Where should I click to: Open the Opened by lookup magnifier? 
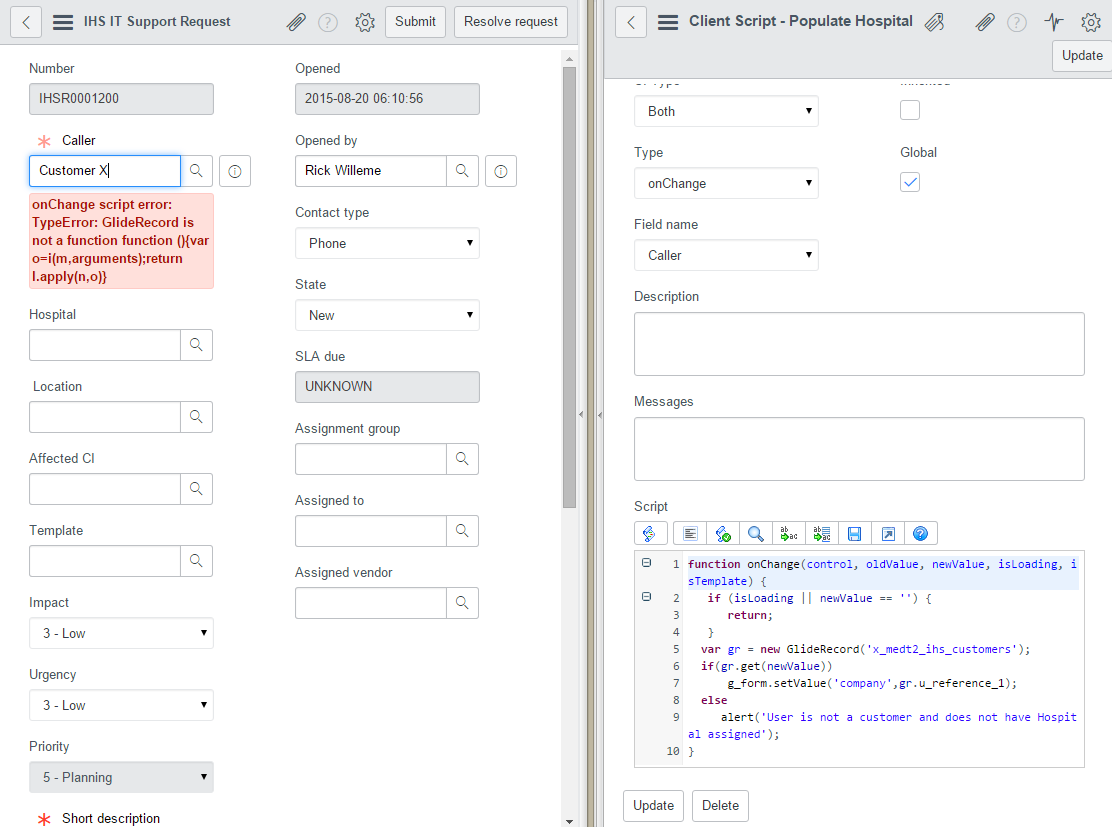pyautogui.click(x=462, y=171)
